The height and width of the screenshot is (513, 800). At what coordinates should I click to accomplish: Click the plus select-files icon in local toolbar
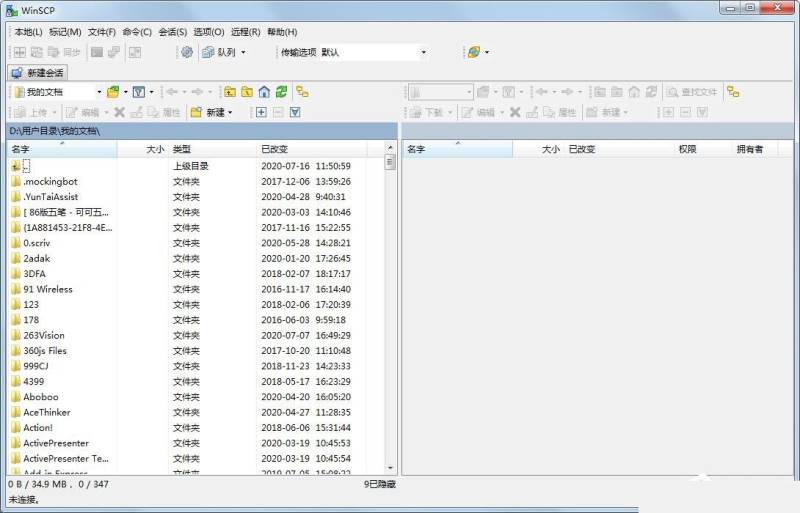coord(261,112)
